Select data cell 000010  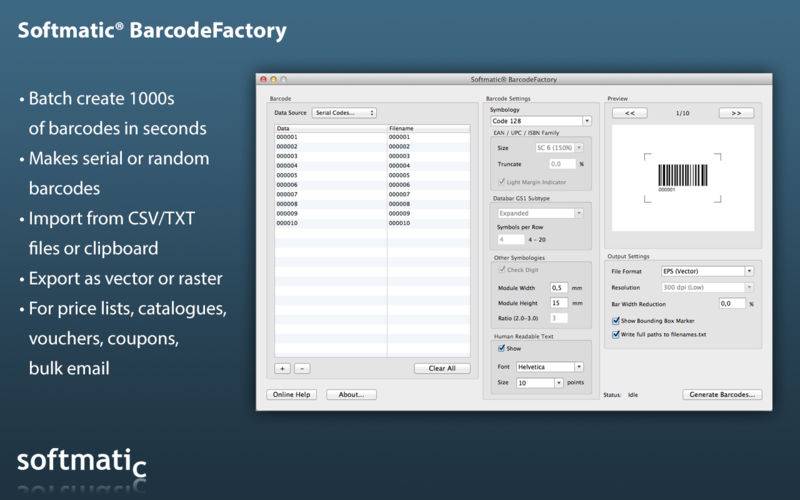click(331, 223)
